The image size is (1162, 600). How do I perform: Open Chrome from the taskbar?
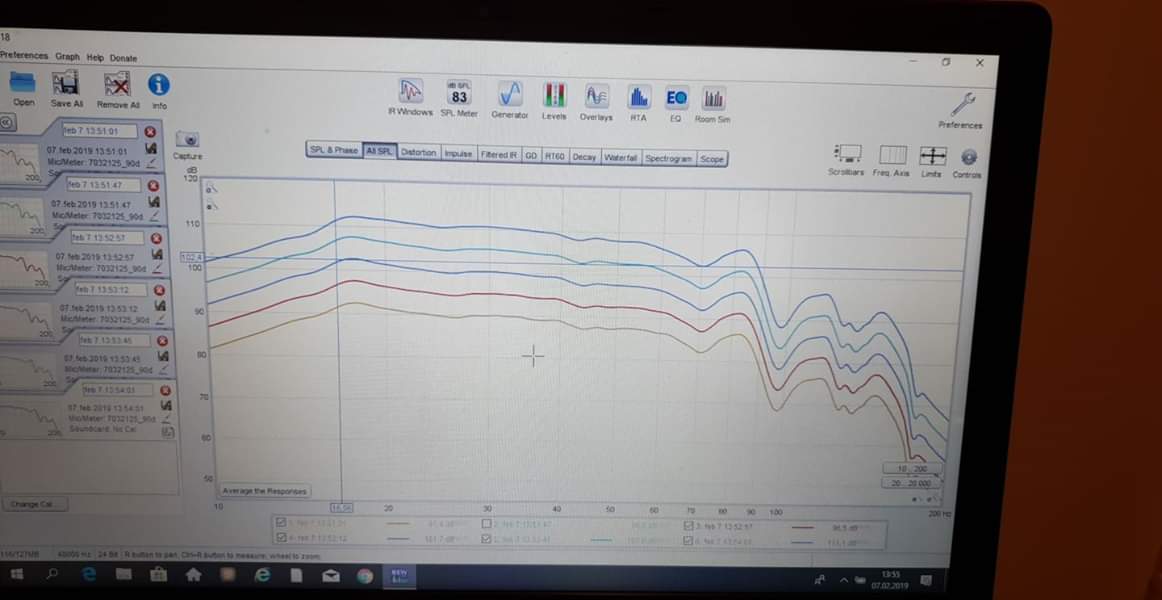click(365, 576)
